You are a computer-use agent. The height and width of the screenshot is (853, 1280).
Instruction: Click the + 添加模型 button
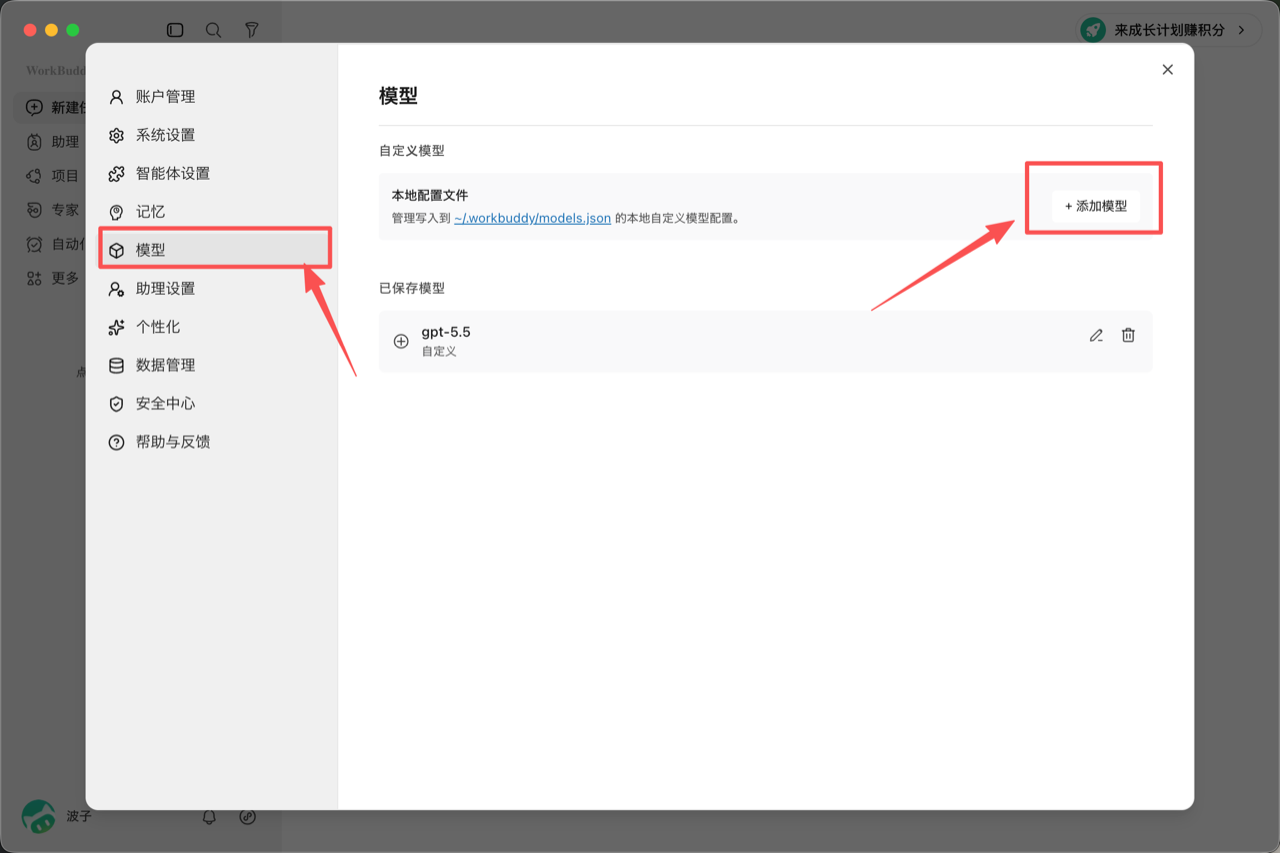[x=1096, y=206]
